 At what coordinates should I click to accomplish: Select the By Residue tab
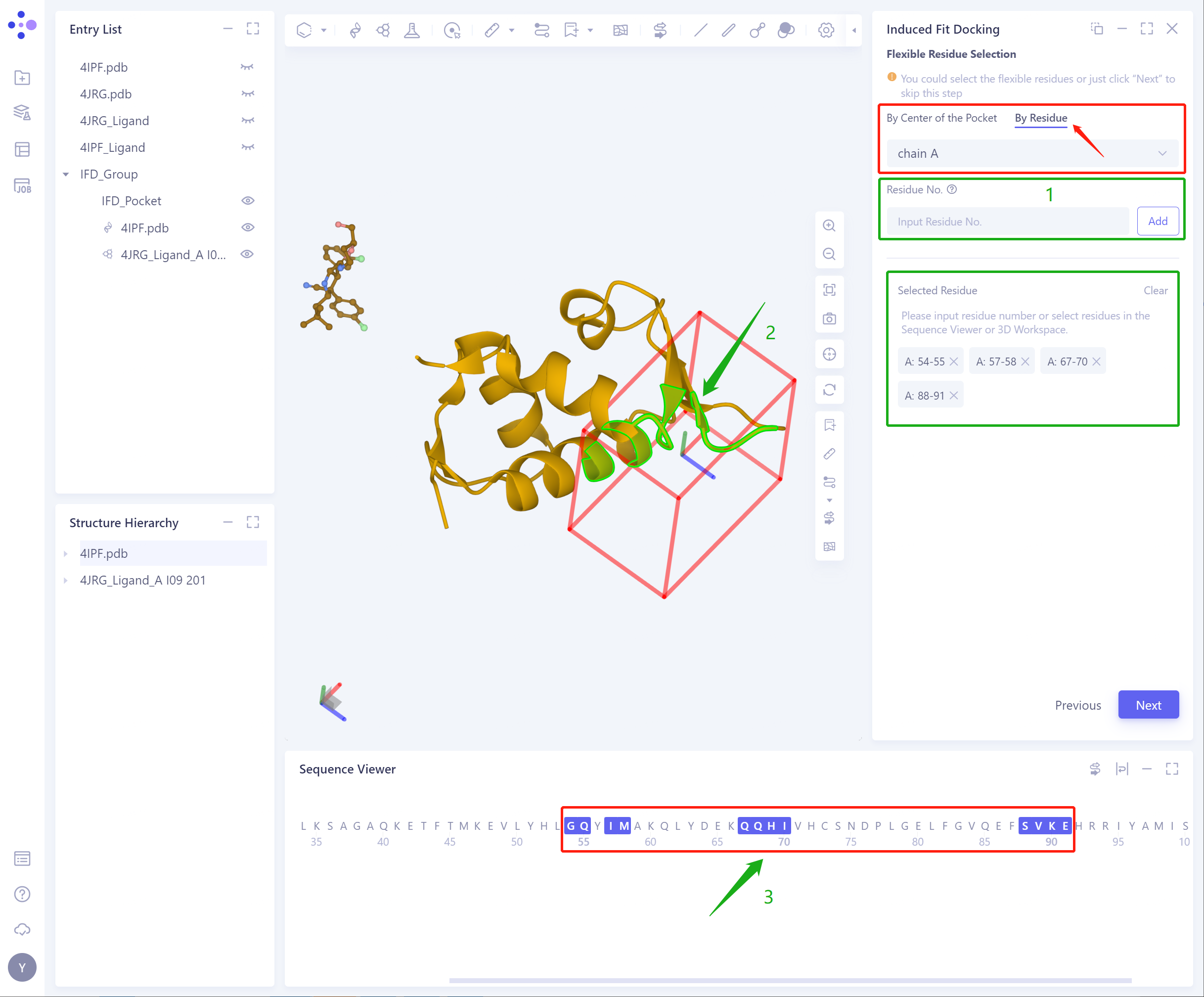coord(1041,118)
